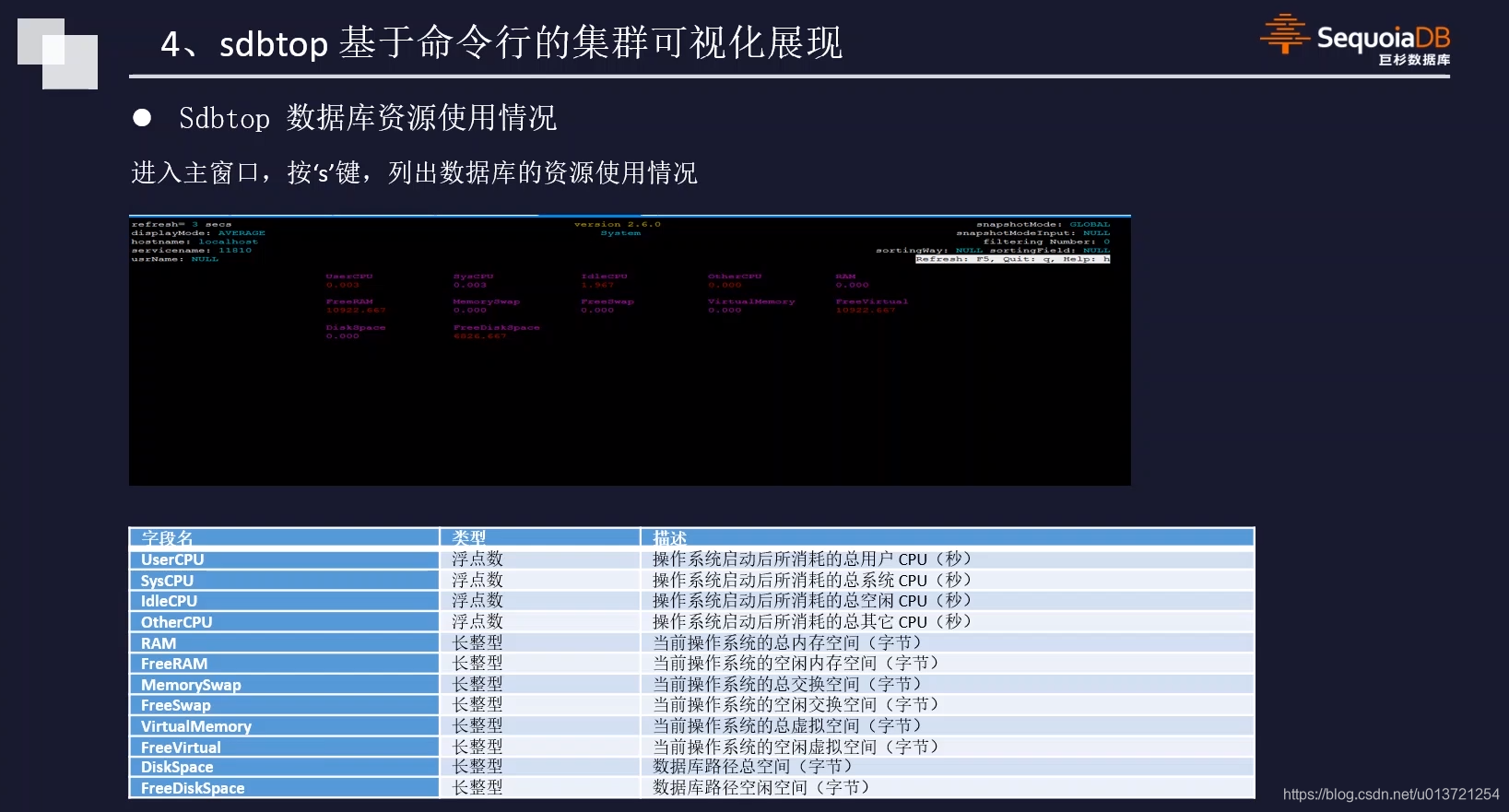Select the 'UserCPU' table cell
The width and height of the screenshot is (1509, 812).
(x=284, y=559)
